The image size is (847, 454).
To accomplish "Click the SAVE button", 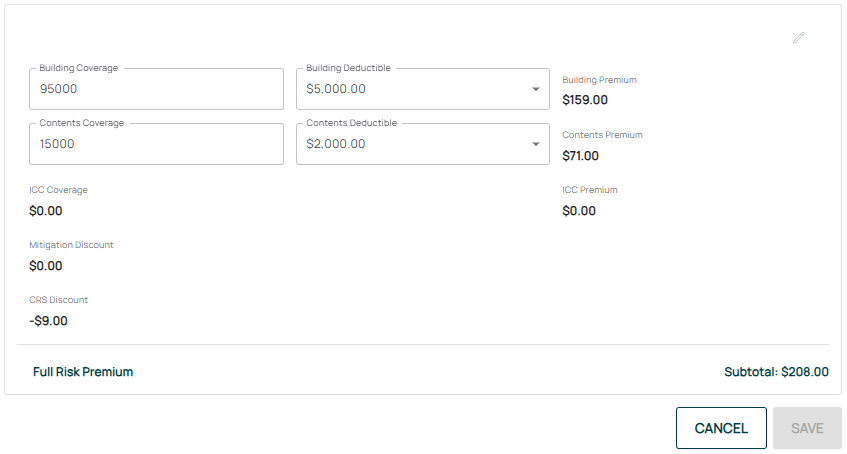I will [x=807, y=428].
